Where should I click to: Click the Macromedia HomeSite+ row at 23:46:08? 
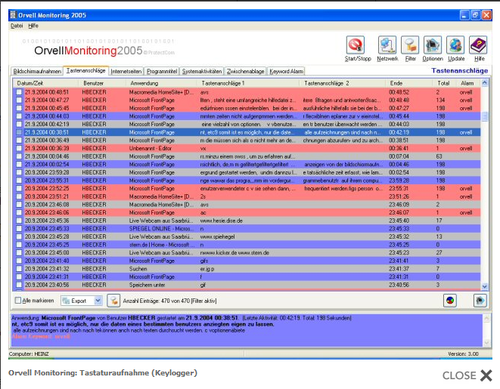247,204
